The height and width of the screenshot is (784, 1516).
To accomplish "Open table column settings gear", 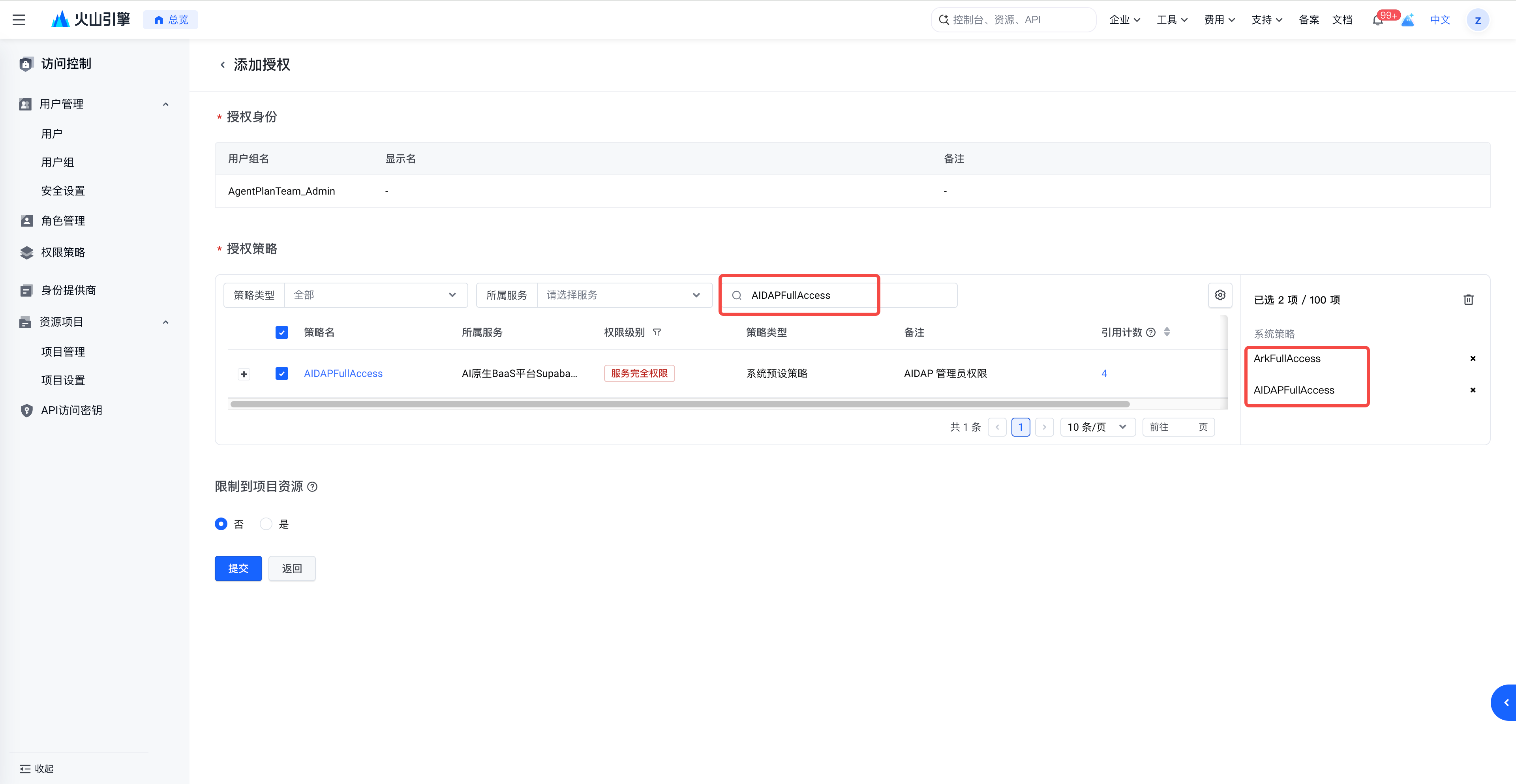I will 1220,295.
